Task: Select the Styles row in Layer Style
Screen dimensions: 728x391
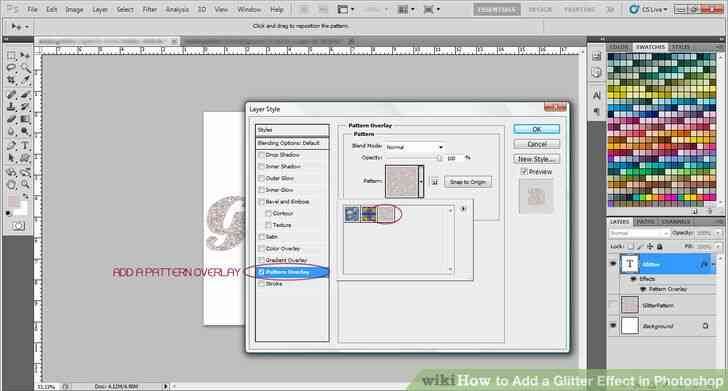Action: pyautogui.click(x=292, y=130)
